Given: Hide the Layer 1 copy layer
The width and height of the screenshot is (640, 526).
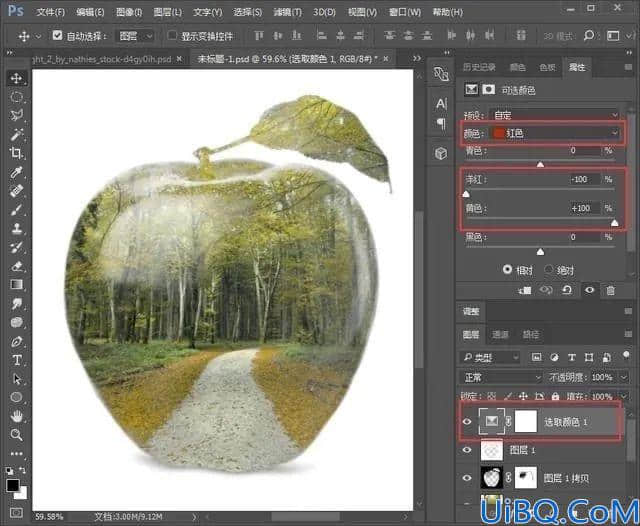Looking at the screenshot, I should pyautogui.click(x=467, y=478).
